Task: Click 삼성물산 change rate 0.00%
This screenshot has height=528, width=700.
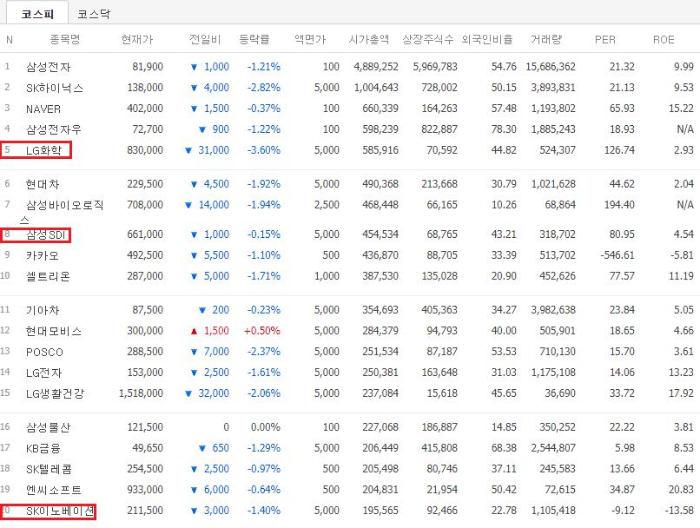Action: 266,427
